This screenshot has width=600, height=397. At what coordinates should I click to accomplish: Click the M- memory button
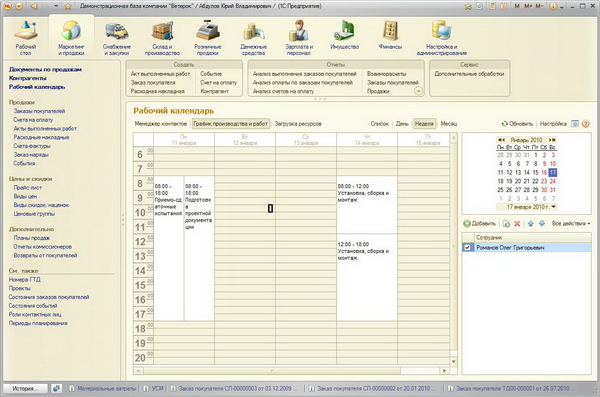tap(539, 6)
